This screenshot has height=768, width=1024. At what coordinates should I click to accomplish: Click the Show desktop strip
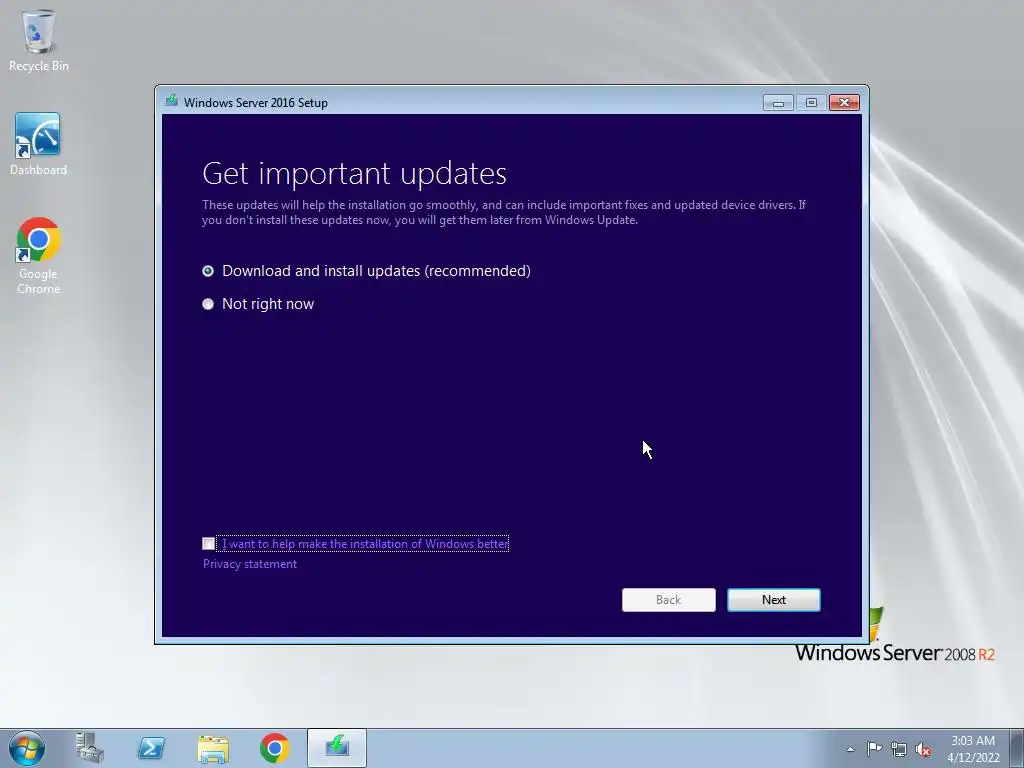pyautogui.click(x=1017, y=748)
